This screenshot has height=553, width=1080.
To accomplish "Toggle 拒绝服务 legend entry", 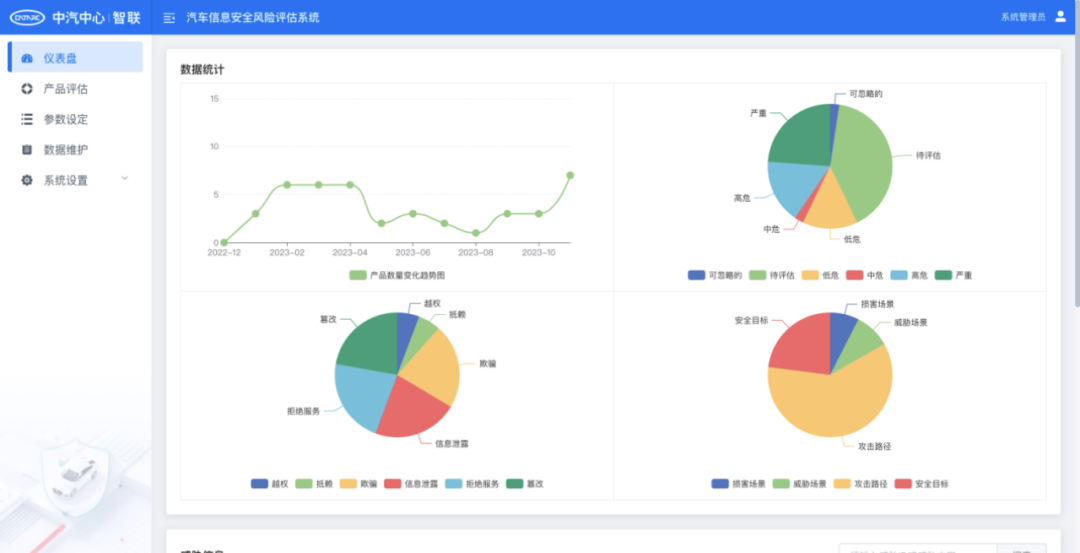I will click(x=472, y=484).
